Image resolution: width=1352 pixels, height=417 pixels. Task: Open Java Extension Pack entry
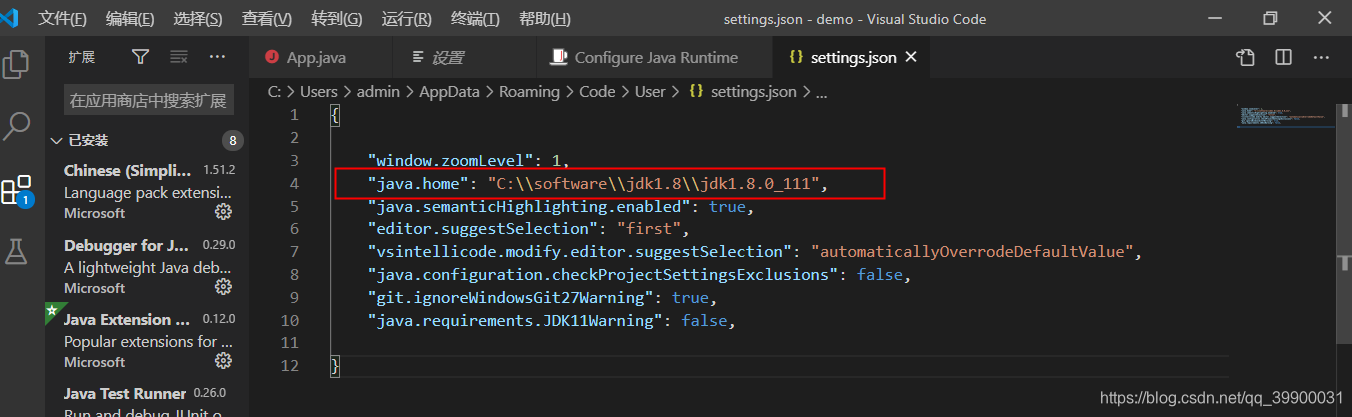(x=148, y=340)
